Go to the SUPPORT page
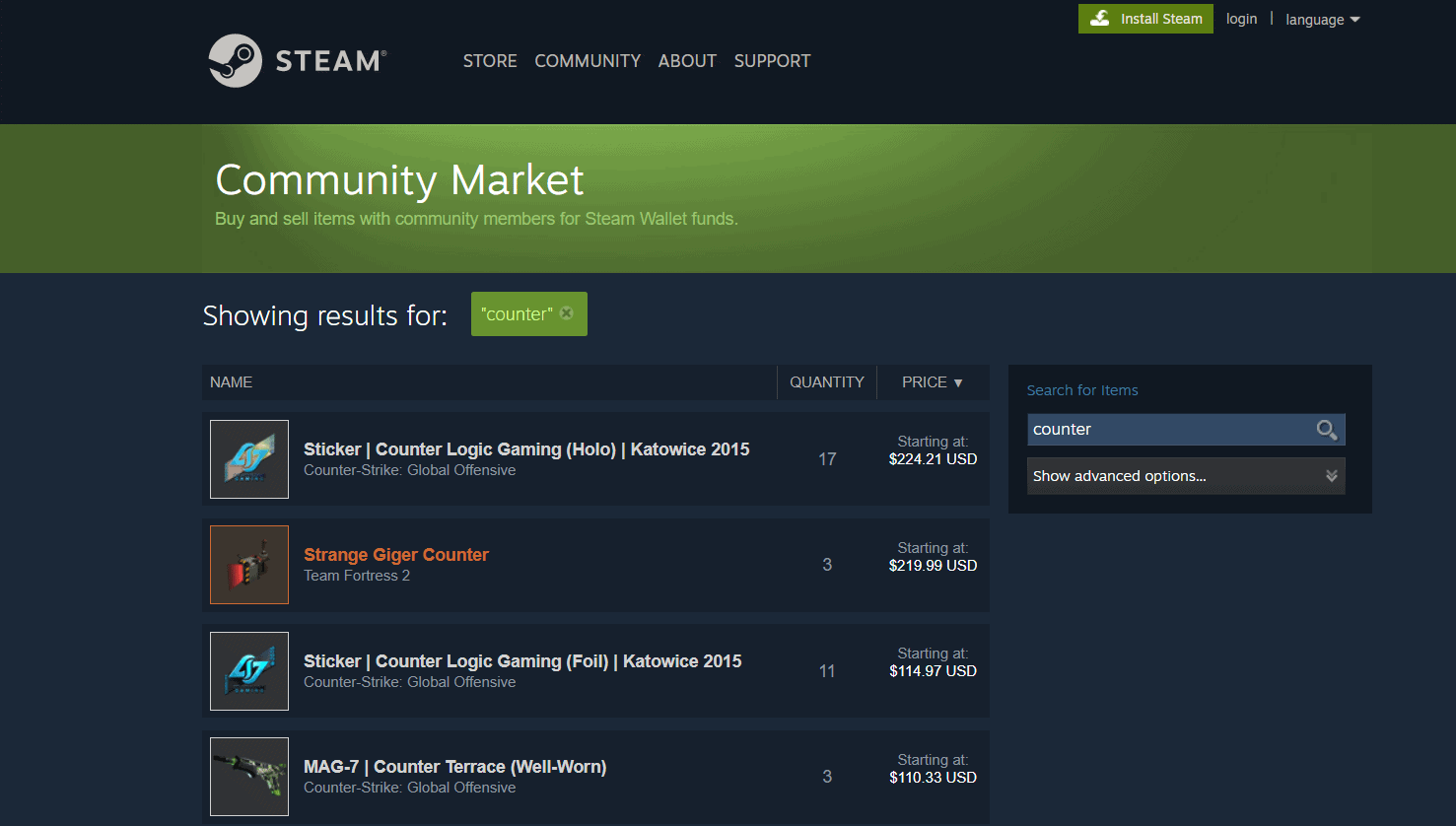1456x826 pixels. pos(772,61)
